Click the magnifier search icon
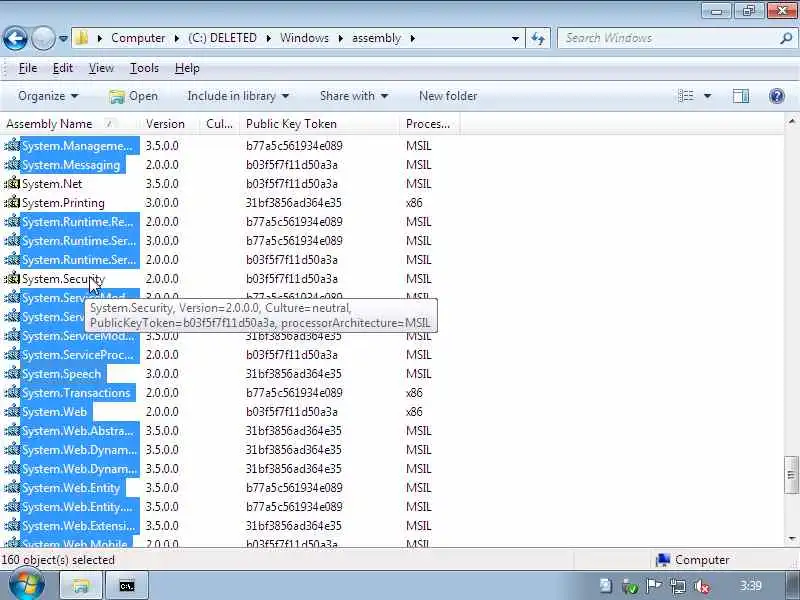Viewport: 800px width, 600px height. 786,38
